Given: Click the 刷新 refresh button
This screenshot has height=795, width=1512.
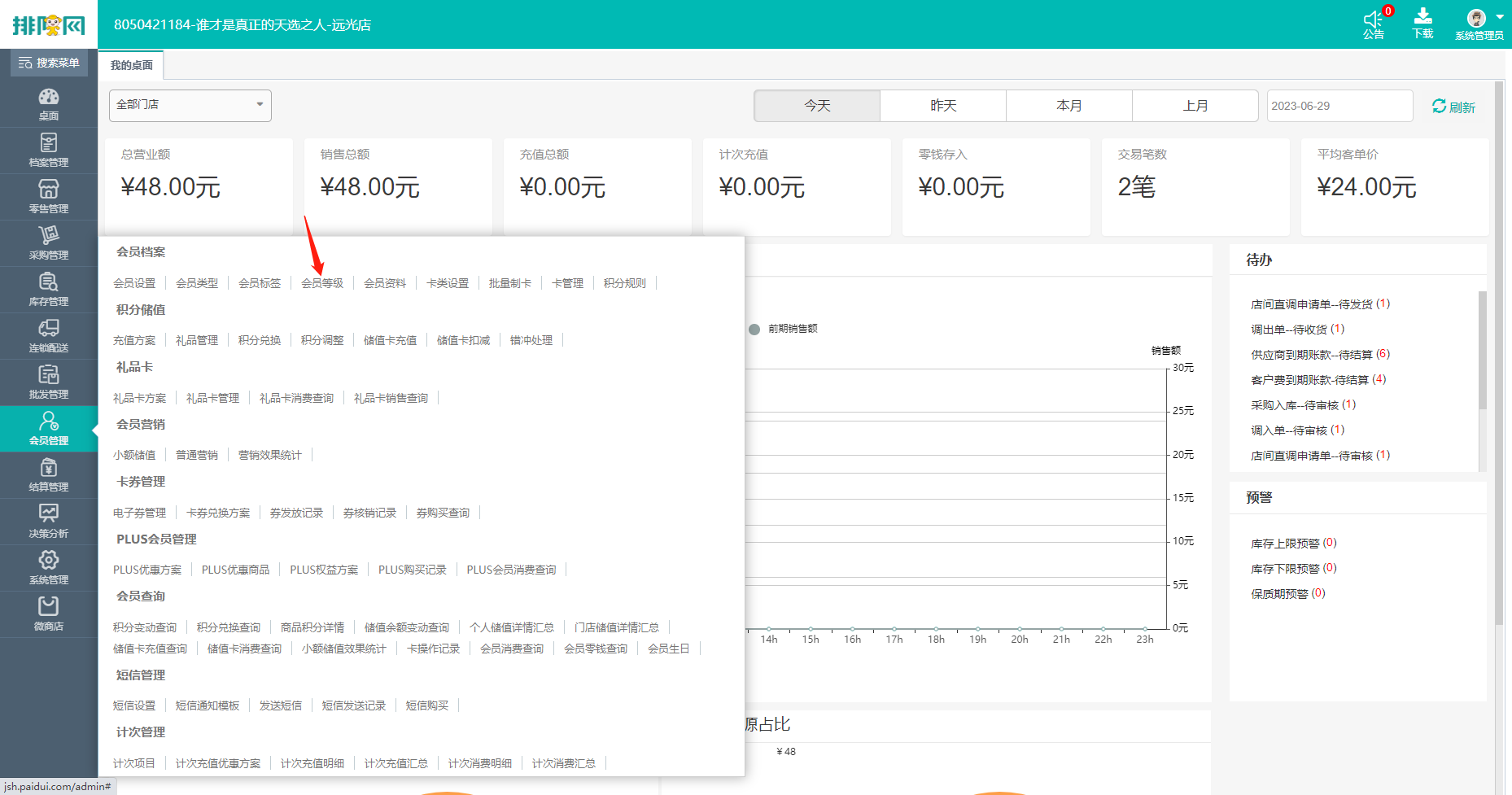Looking at the screenshot, I should [x=1453, y=107].
